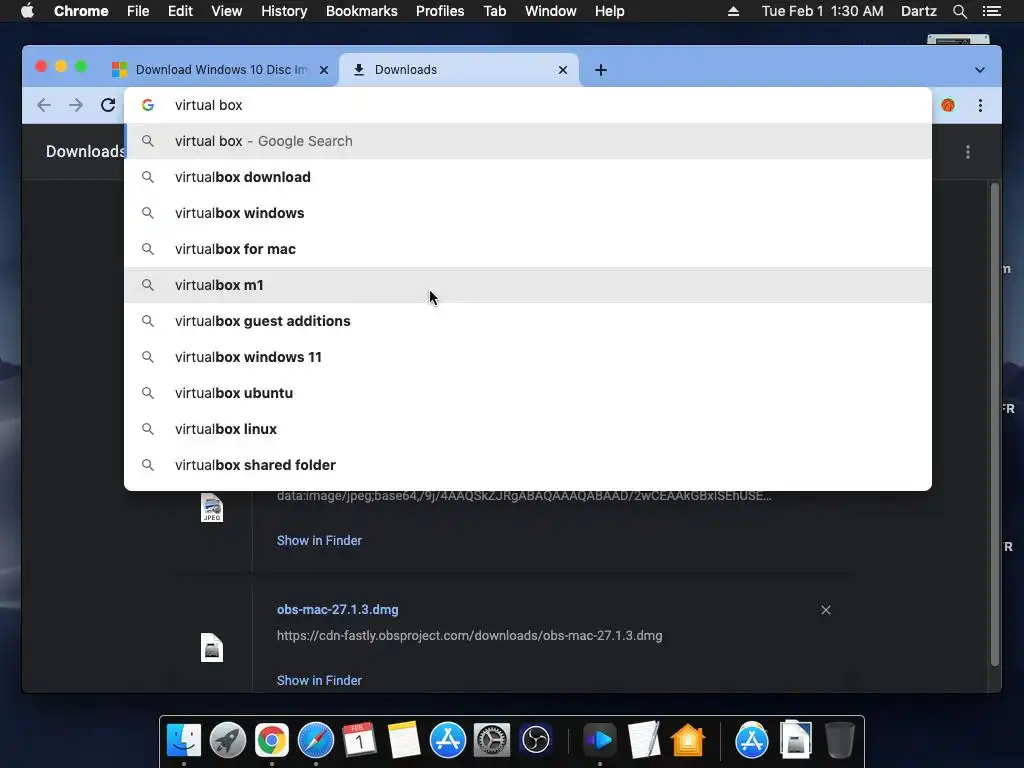Pick the 'virtualbox shared folder' suggestion
The height and width of the screenshot is (768, 1024).
coord(528,464)
